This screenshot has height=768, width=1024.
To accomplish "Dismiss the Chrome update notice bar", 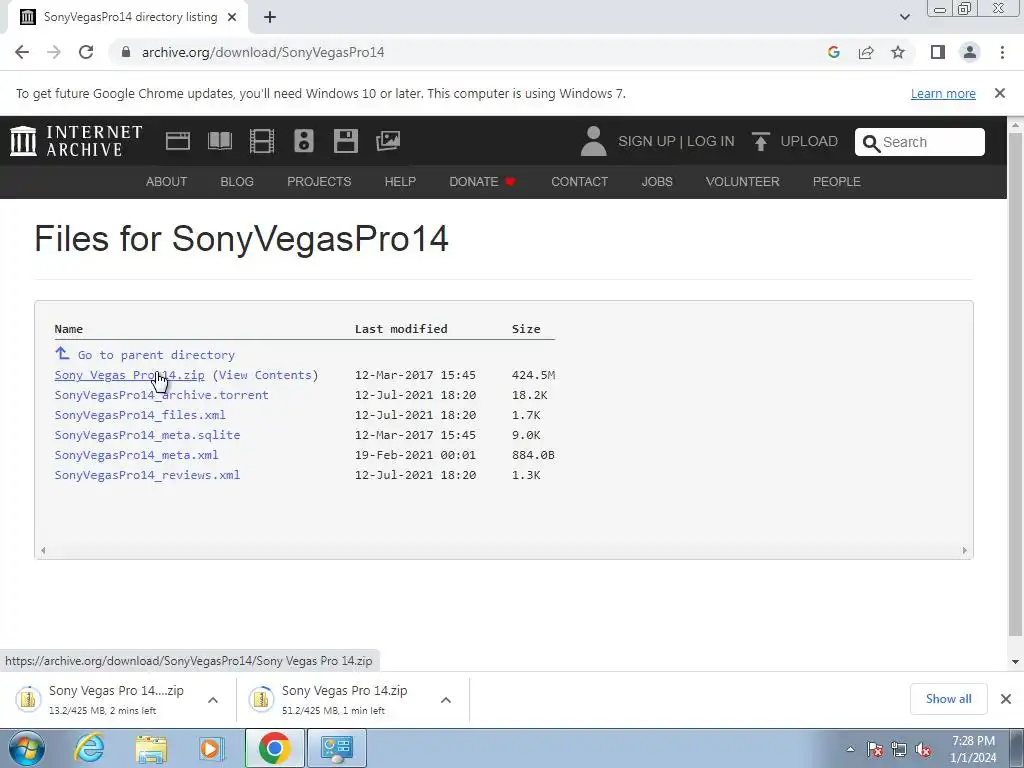I will (1000, 93).
